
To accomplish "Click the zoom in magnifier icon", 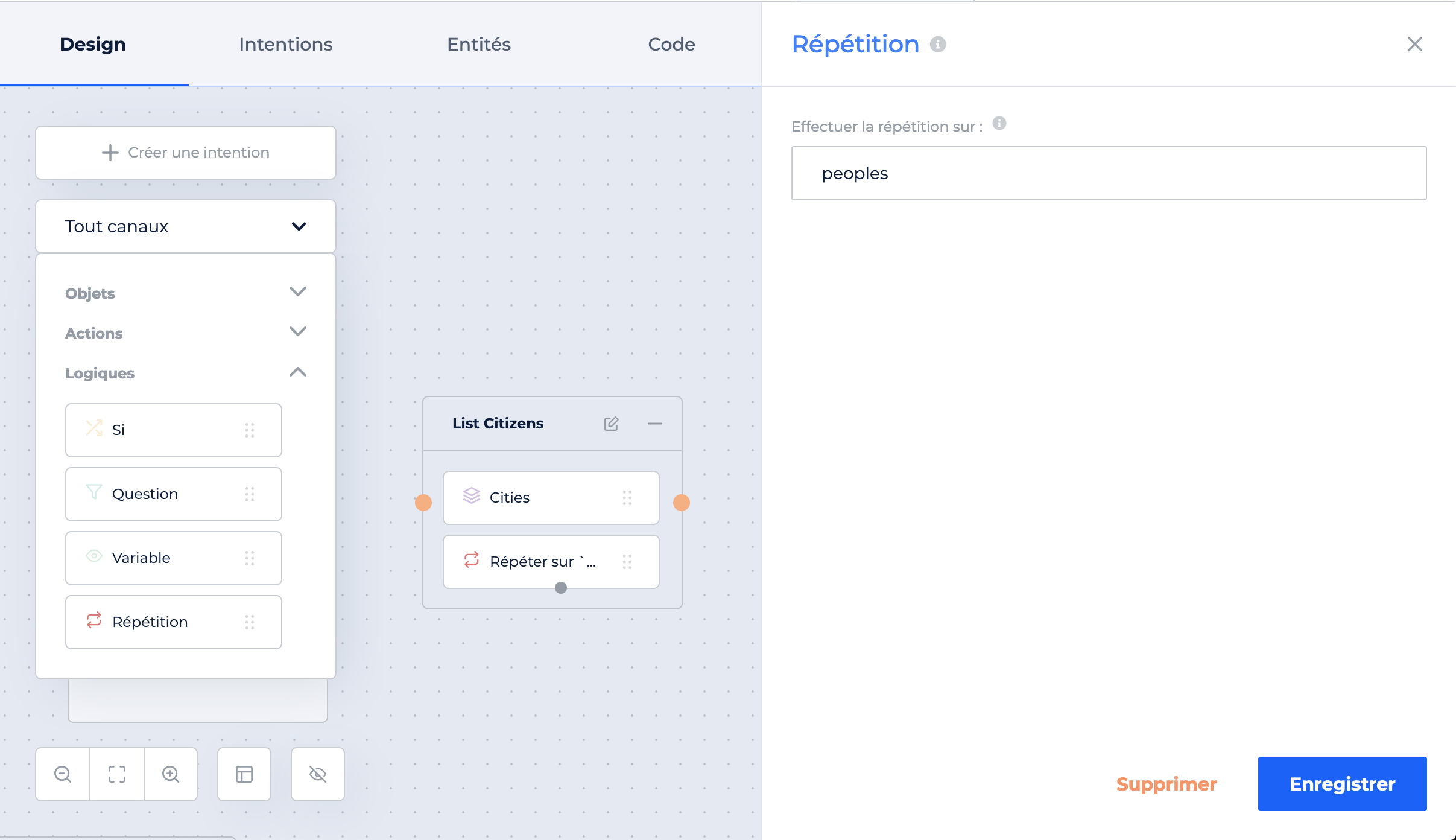I will click(171, 774).
